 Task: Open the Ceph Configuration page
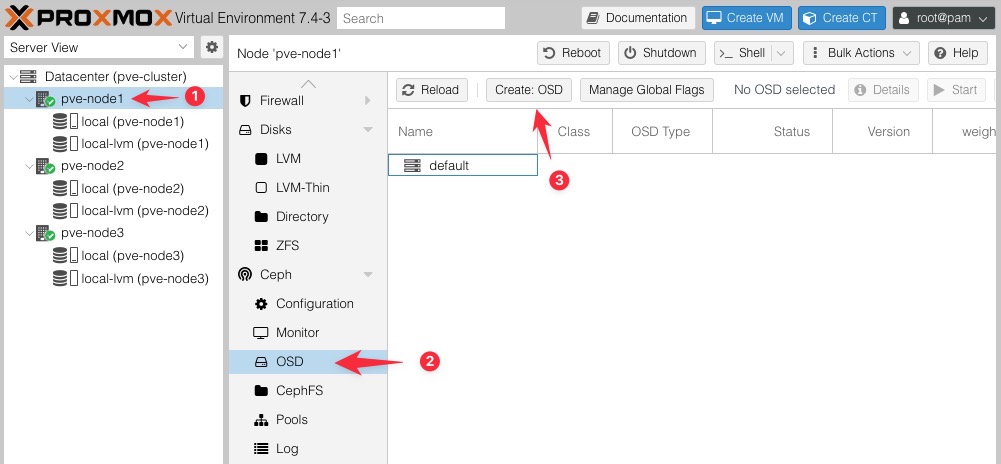308,304
